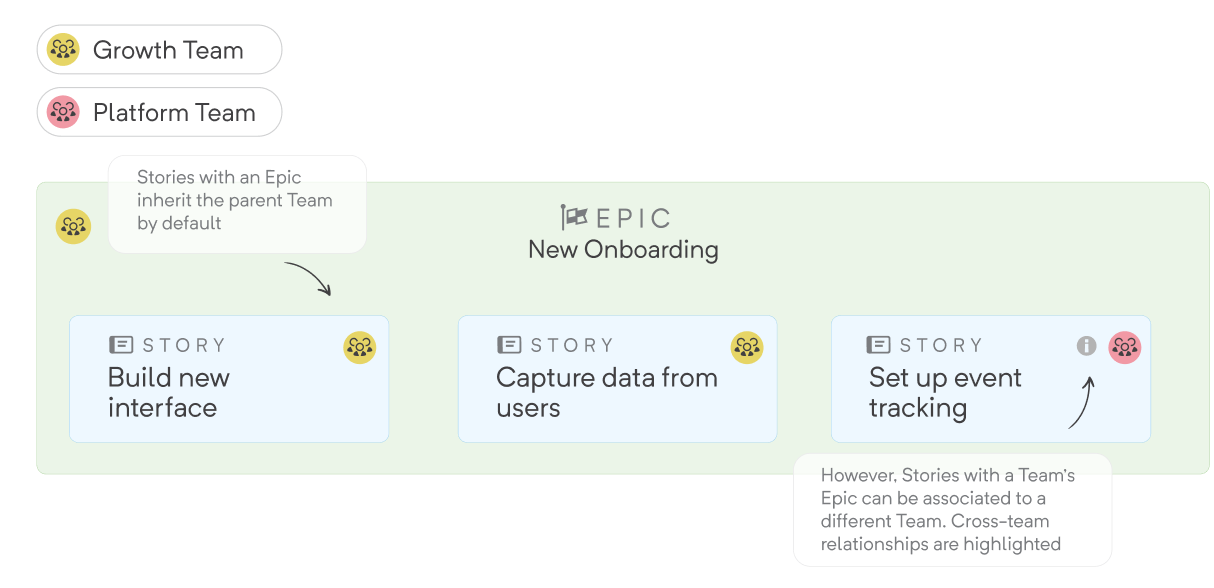
Task: Click the story type icon on Capture data card
Action: point(509,345)
